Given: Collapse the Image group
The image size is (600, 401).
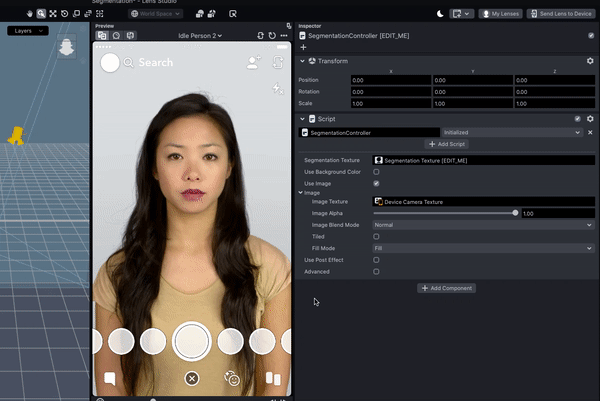Looking at the screenshot, I should pos(301,192).
